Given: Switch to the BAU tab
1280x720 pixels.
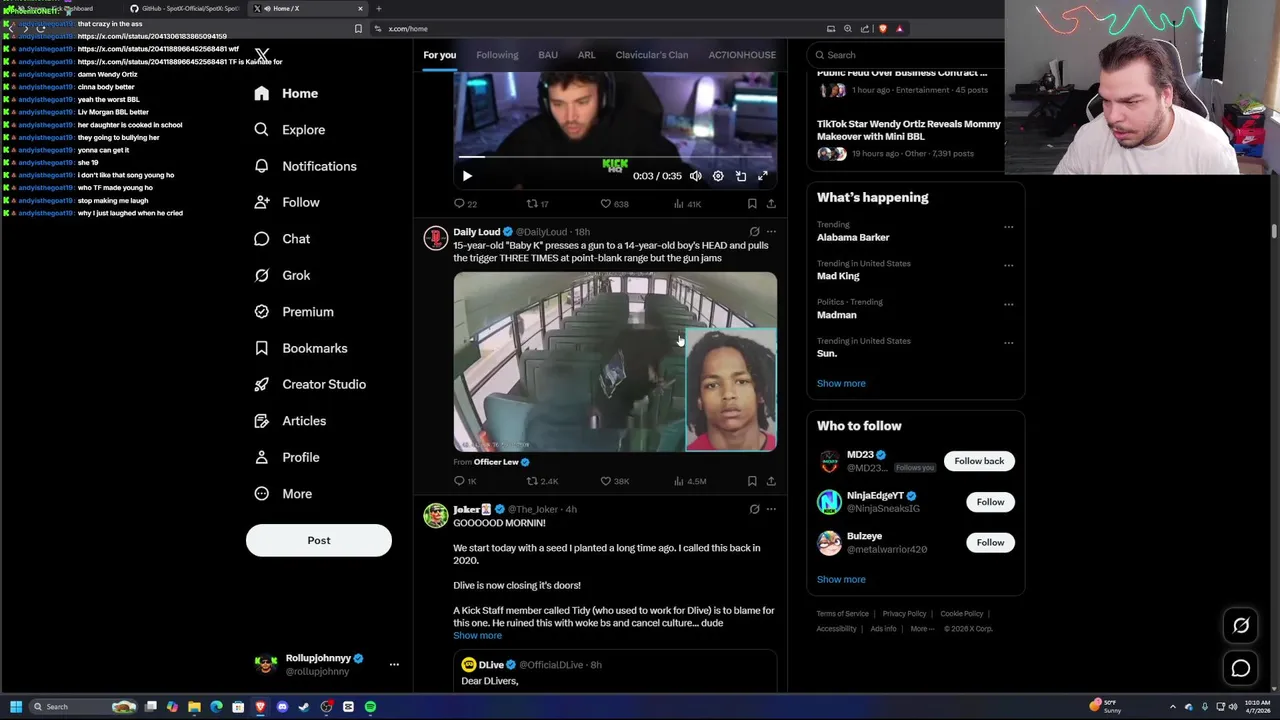Looking at the screenshot, I should [548, 55].
